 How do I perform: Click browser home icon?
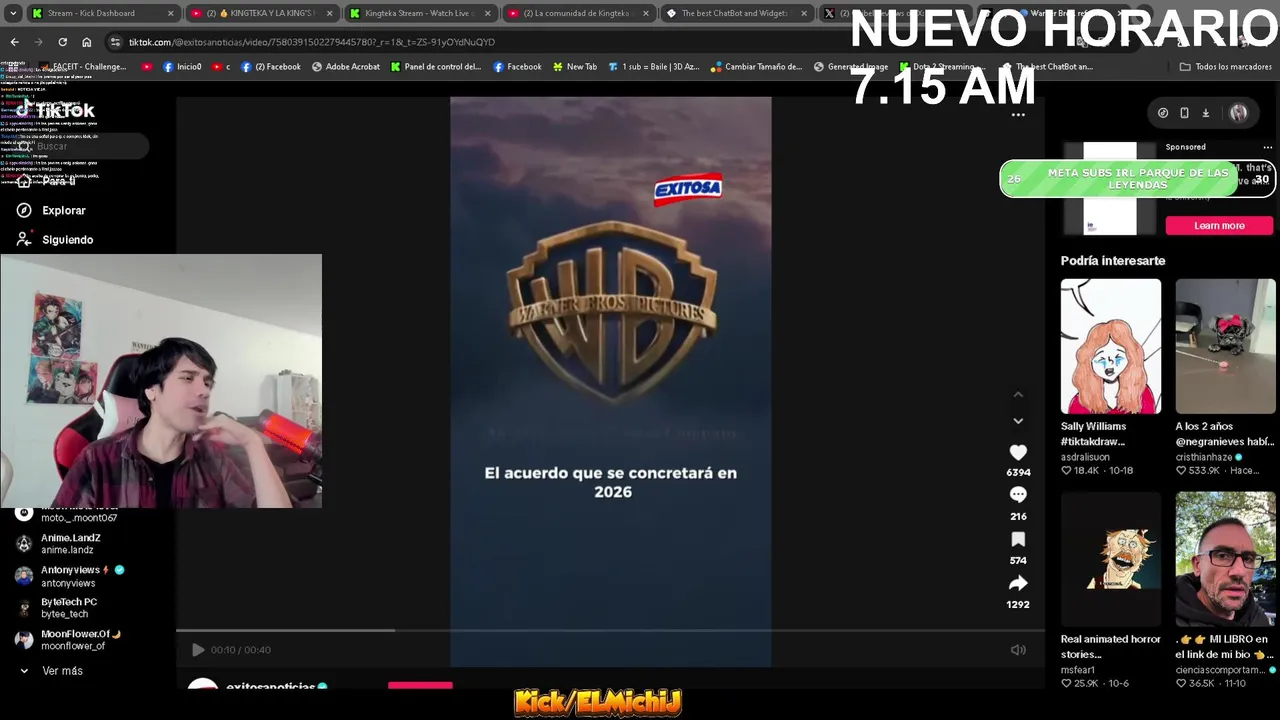86,42
